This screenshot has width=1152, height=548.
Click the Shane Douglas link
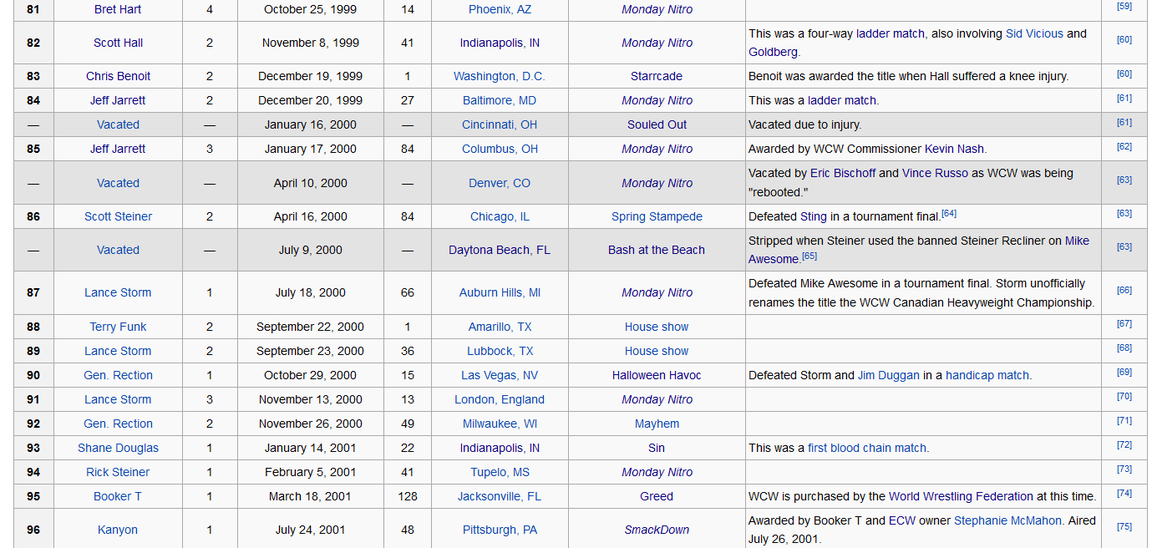tap(118, 448)
